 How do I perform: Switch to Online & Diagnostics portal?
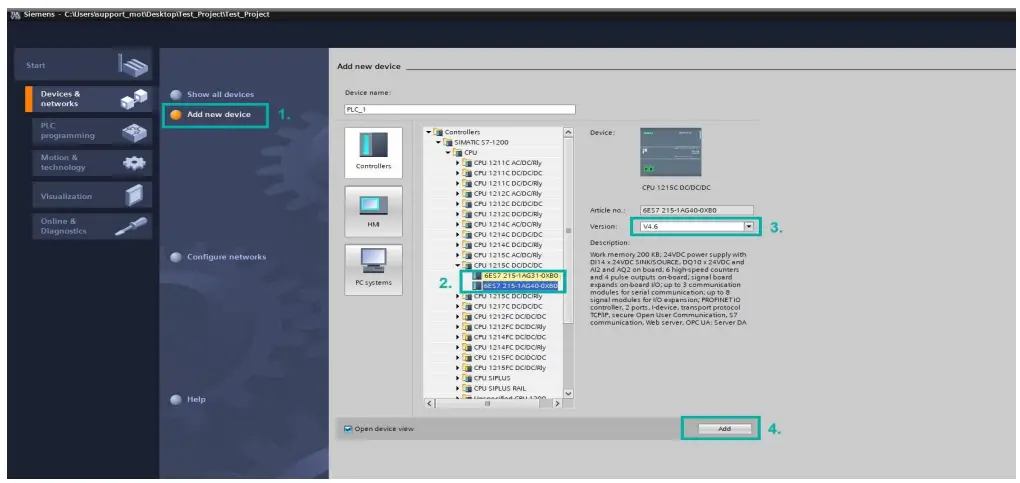[x=92, y=226]
